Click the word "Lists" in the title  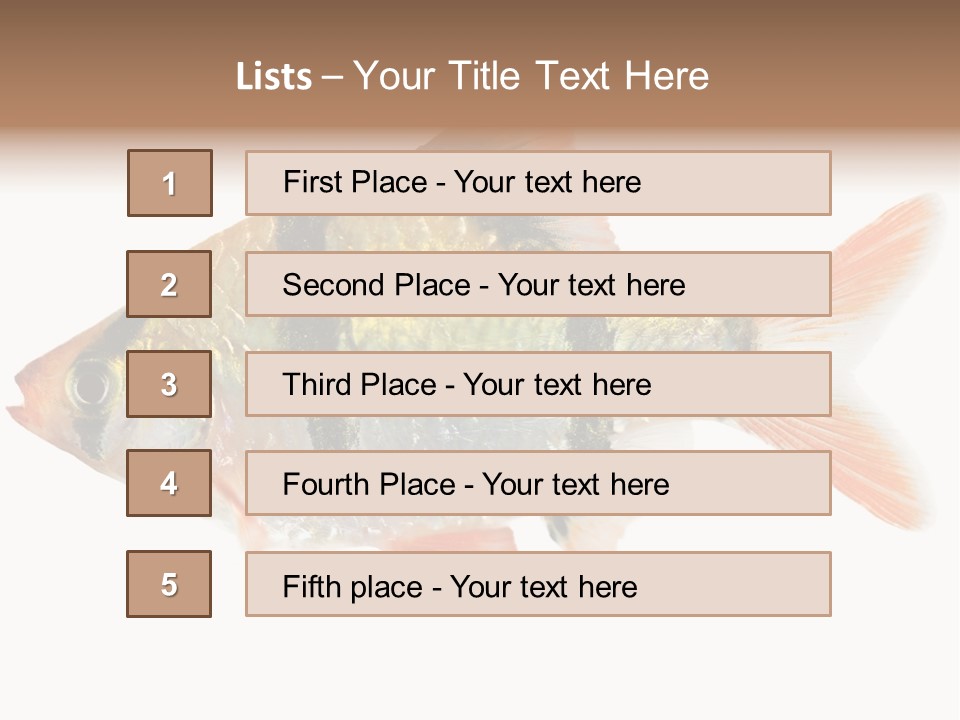click(273, 77)
